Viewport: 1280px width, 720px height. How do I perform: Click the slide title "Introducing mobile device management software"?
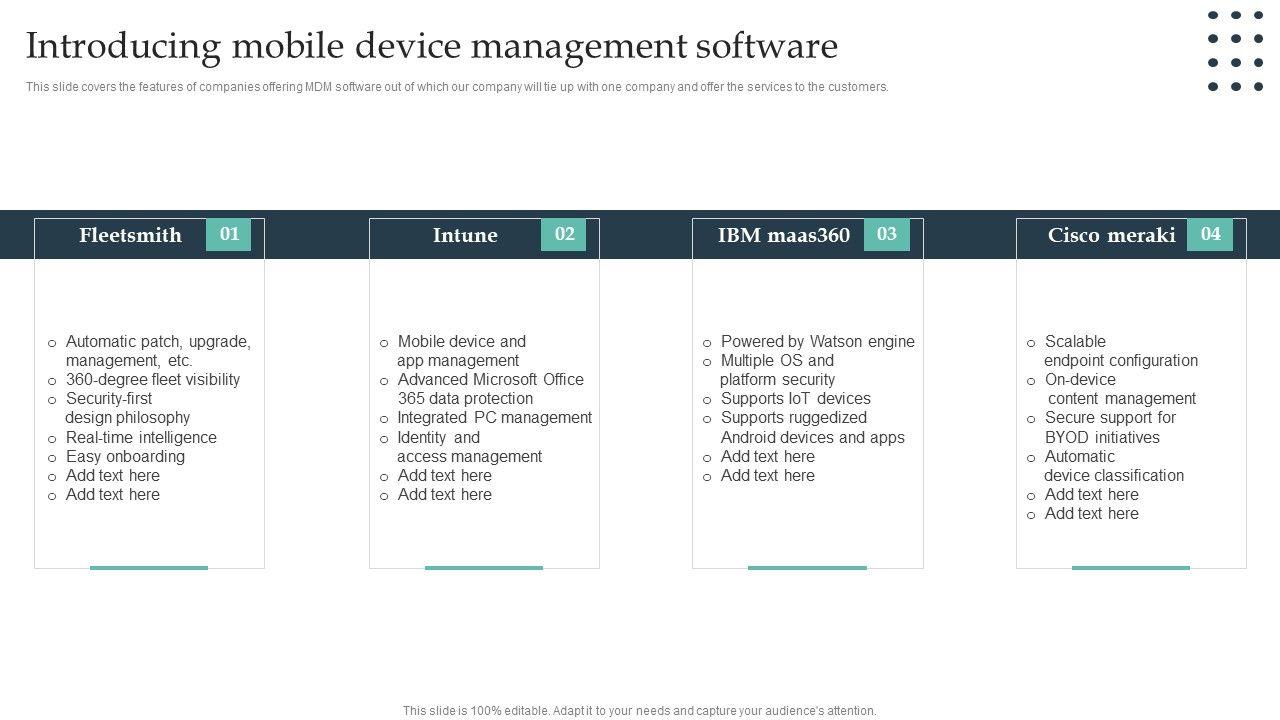click(432, 46)
